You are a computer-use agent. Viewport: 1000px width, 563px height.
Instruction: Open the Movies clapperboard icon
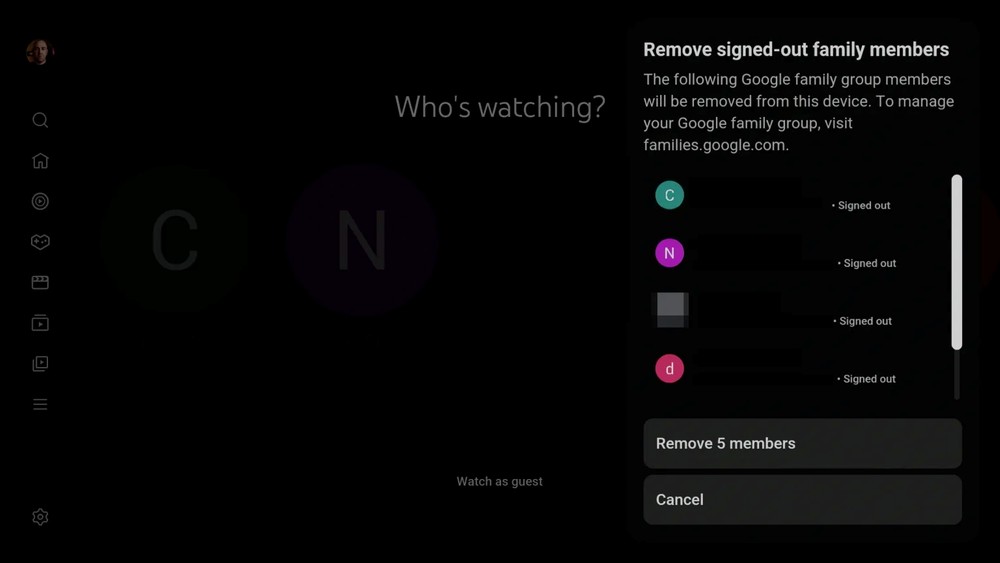click(x=40, y=282)
